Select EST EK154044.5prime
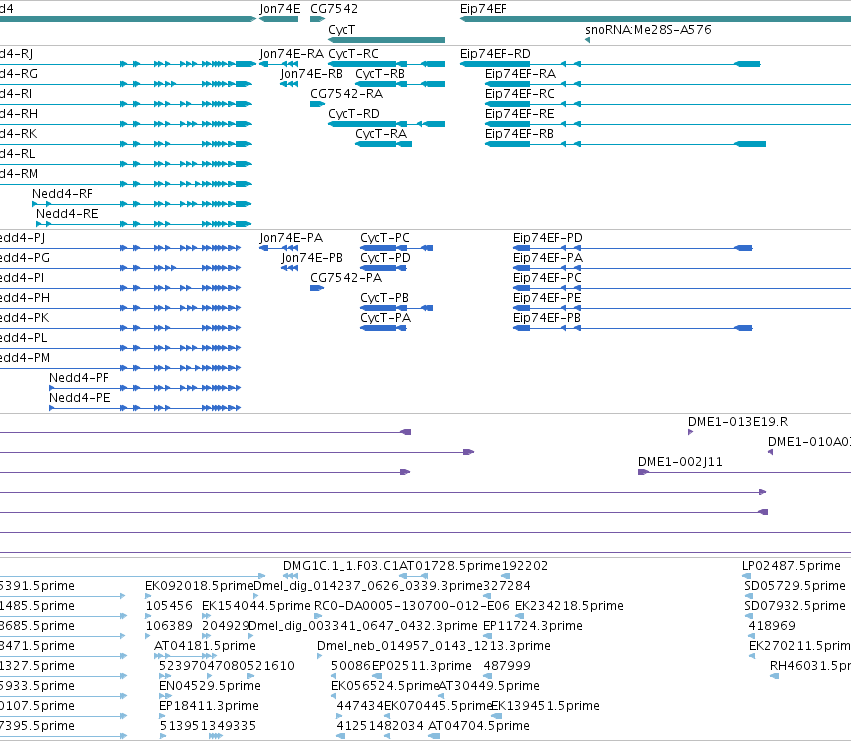The width and height of the screenshot is (851, 741). (x=256, y=606)
